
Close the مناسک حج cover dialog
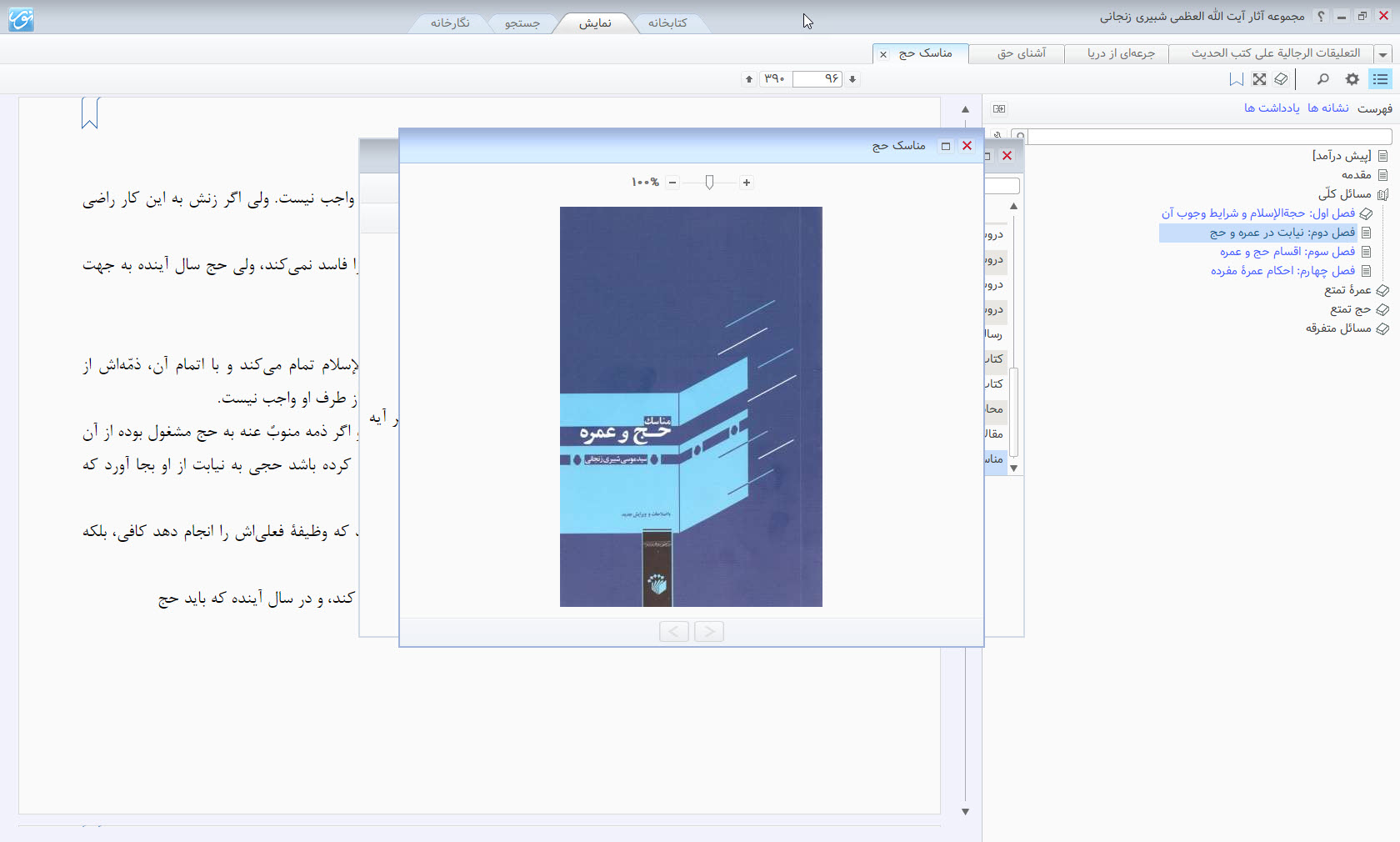967,146
